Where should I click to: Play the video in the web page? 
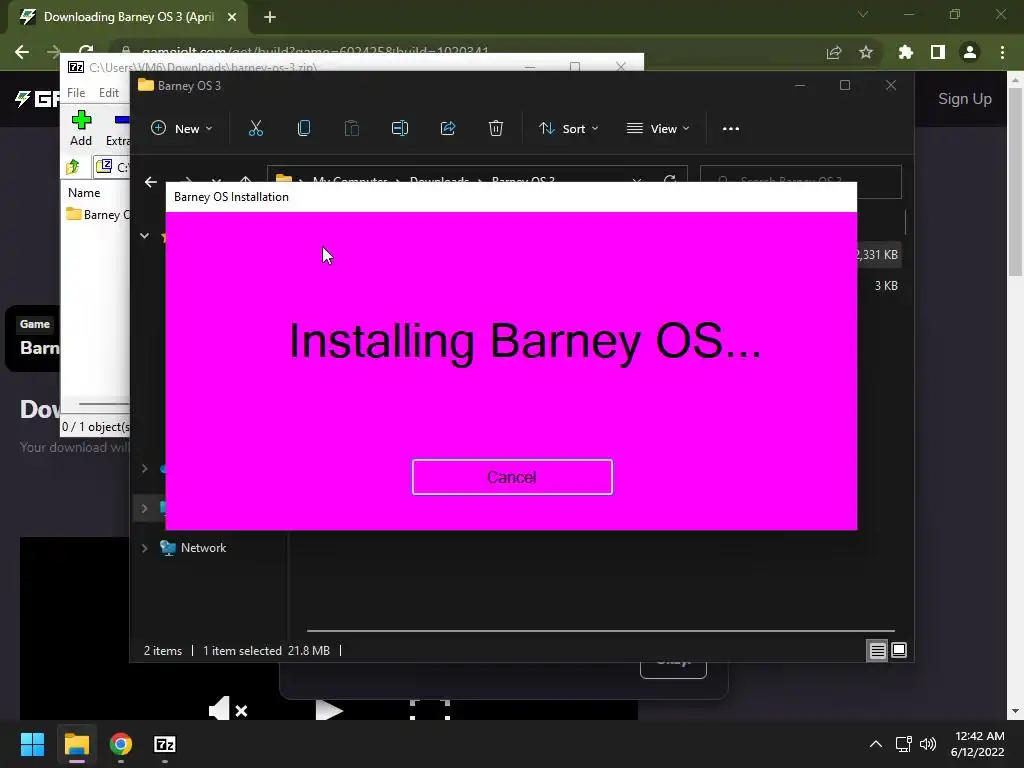328,710
